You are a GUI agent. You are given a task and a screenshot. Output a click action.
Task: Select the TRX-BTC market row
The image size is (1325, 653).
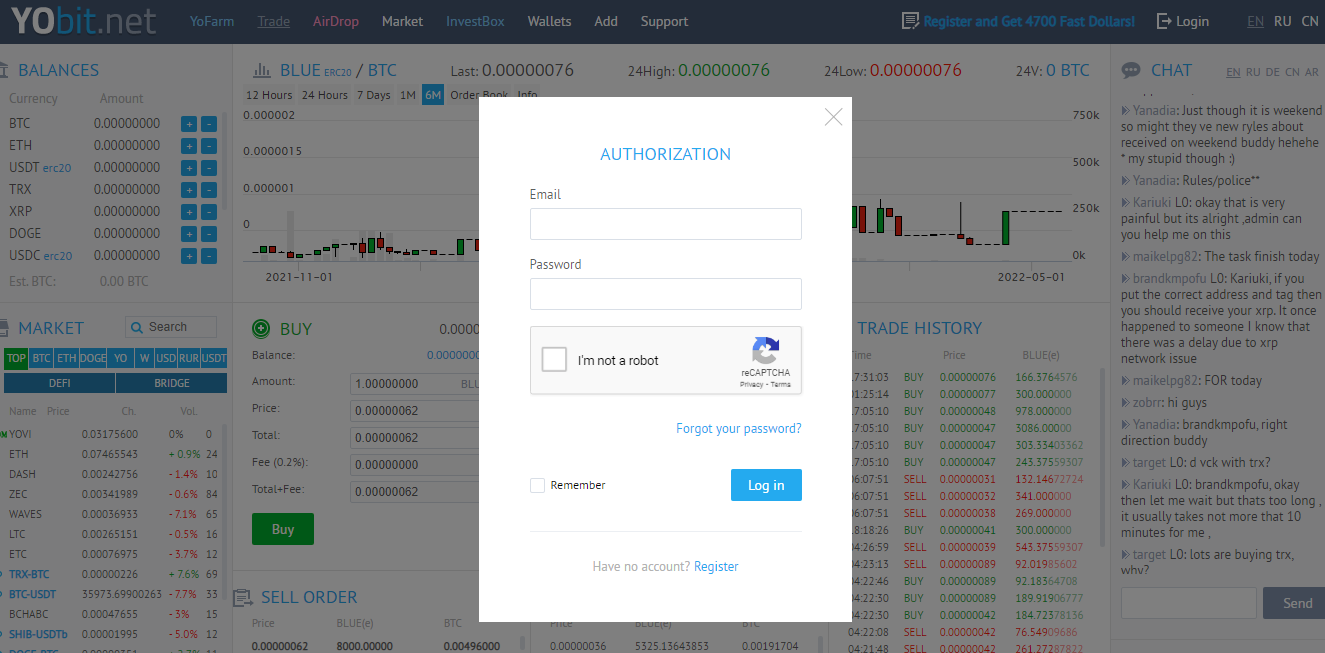point(115,574)
